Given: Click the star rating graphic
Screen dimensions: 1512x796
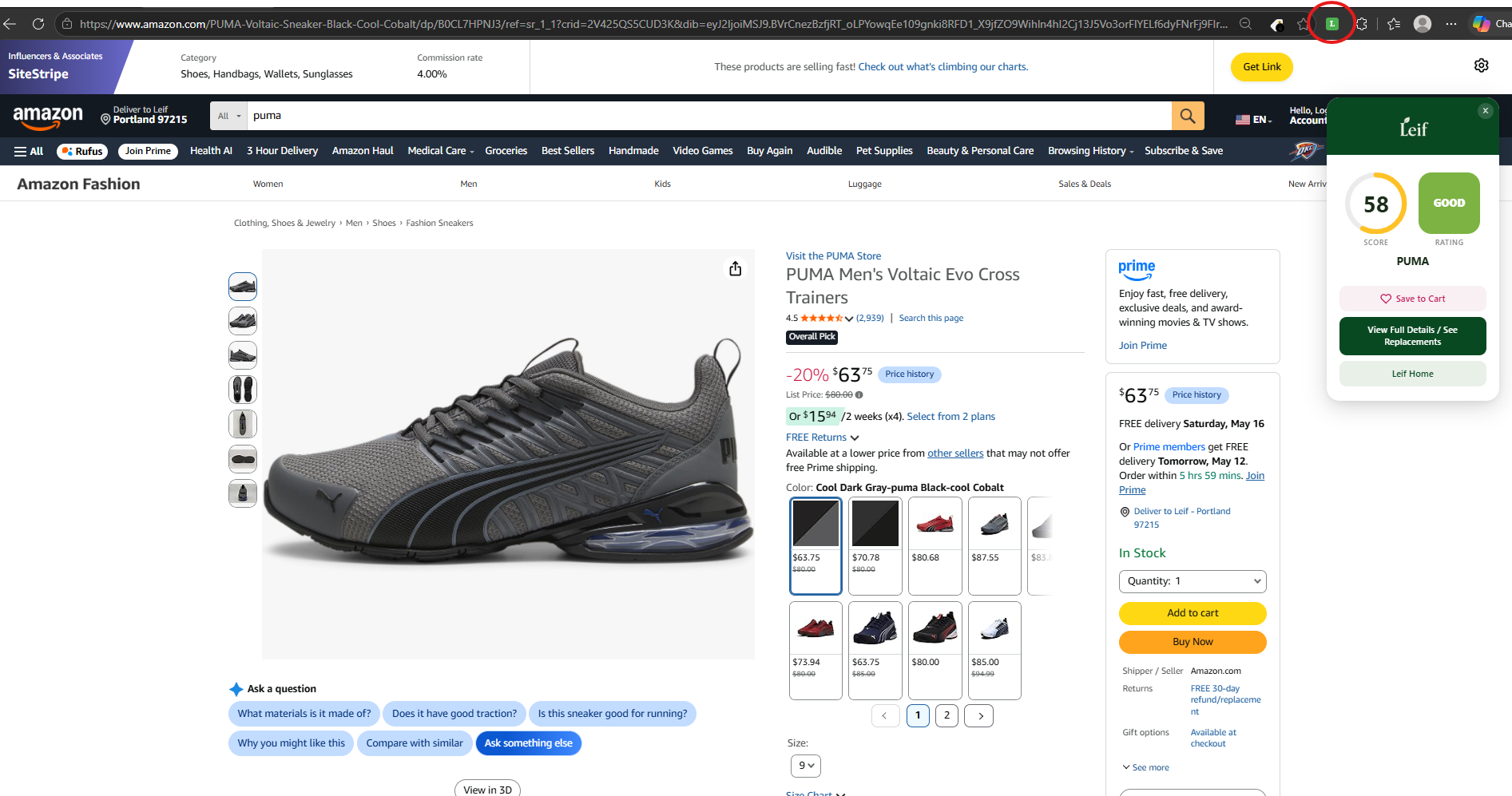Looking at the screenshot, I should (821, 318).
